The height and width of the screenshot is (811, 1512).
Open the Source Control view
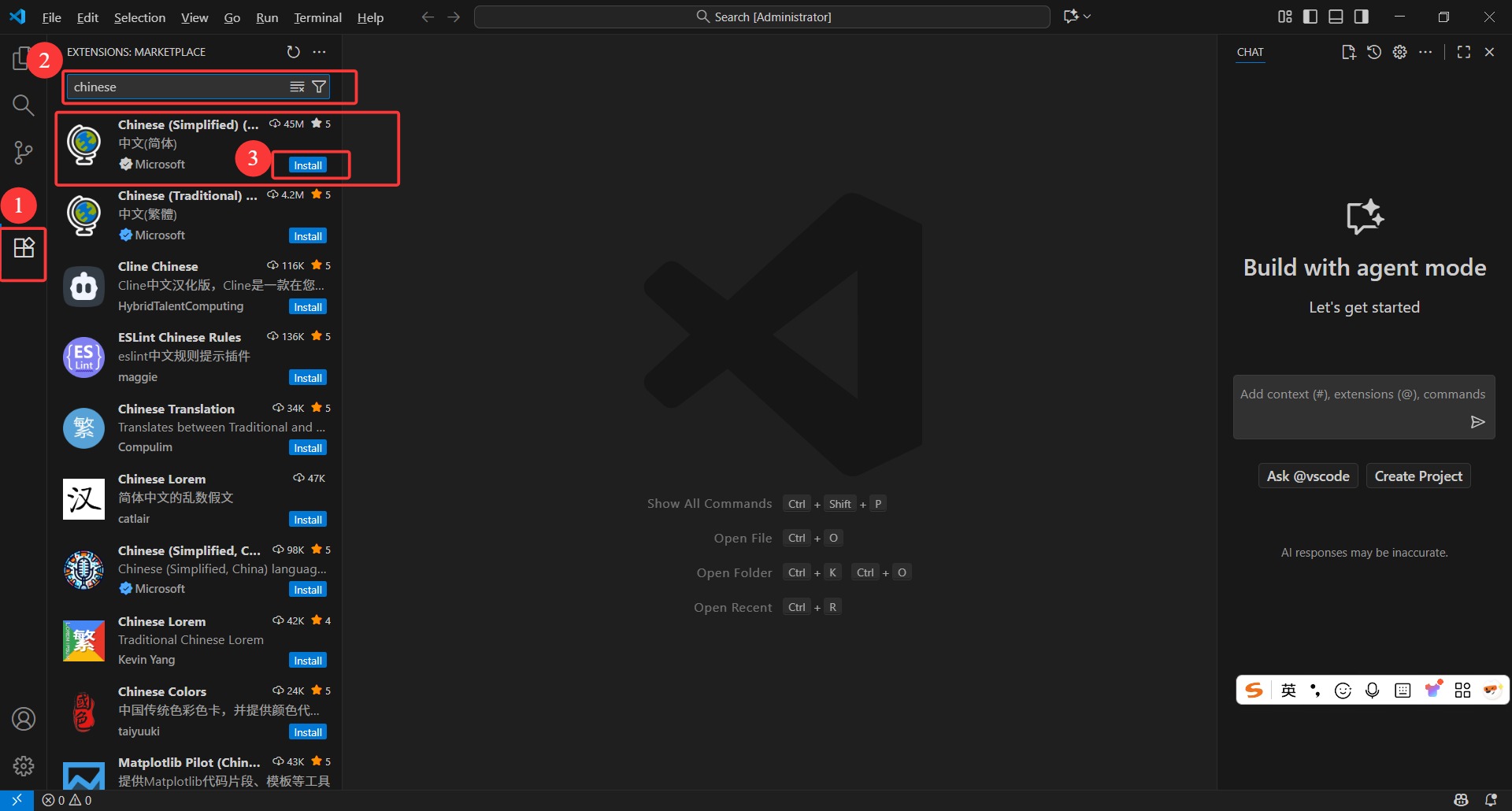tap(24, 153)
